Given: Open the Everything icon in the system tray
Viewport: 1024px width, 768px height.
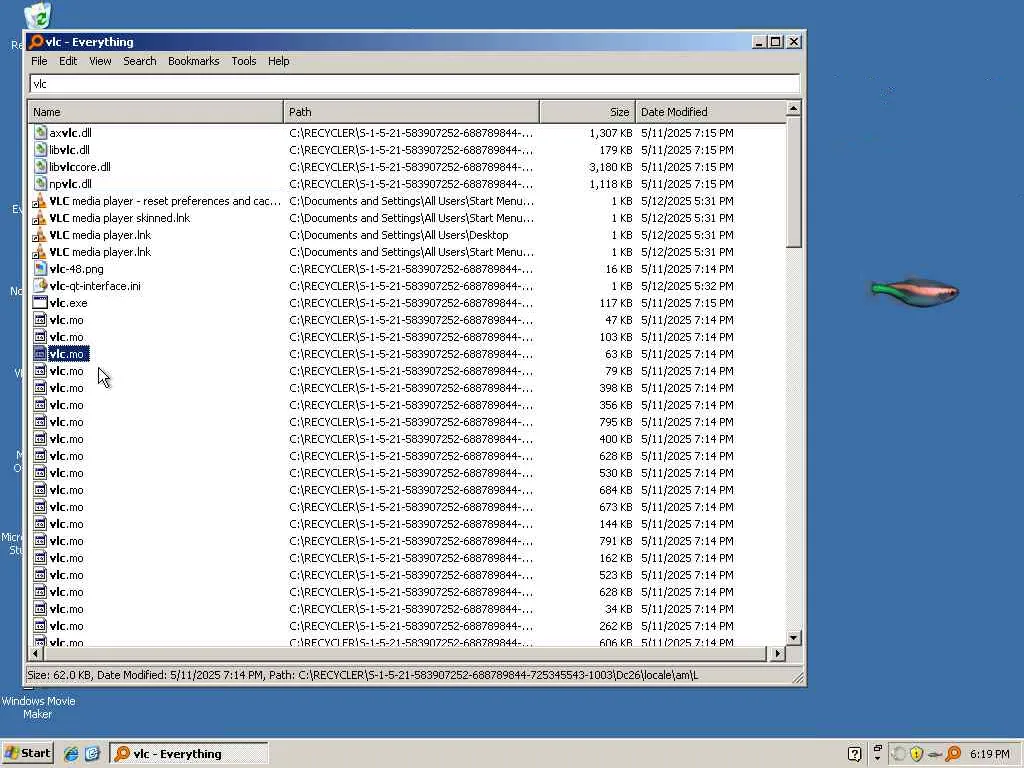Looking at the screenshot, I should [953, 754].
